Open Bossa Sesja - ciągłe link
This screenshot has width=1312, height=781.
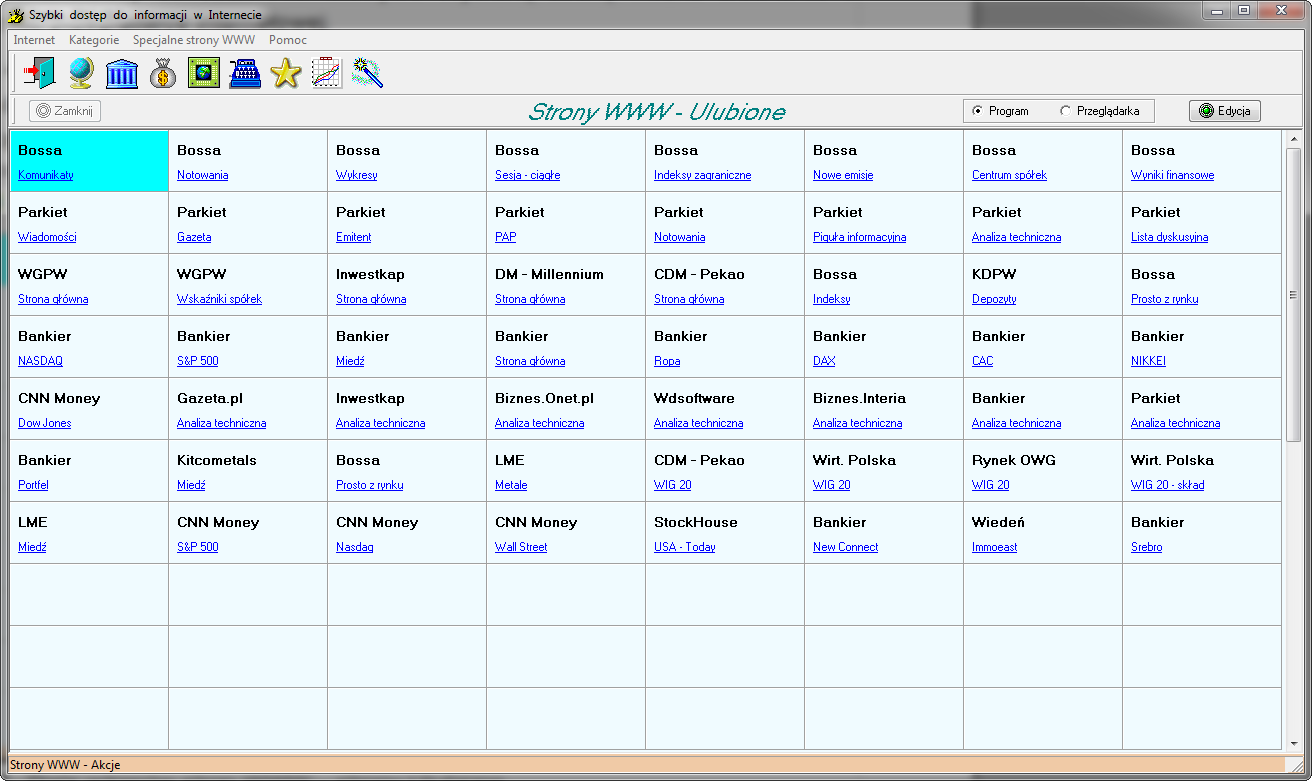527,175
